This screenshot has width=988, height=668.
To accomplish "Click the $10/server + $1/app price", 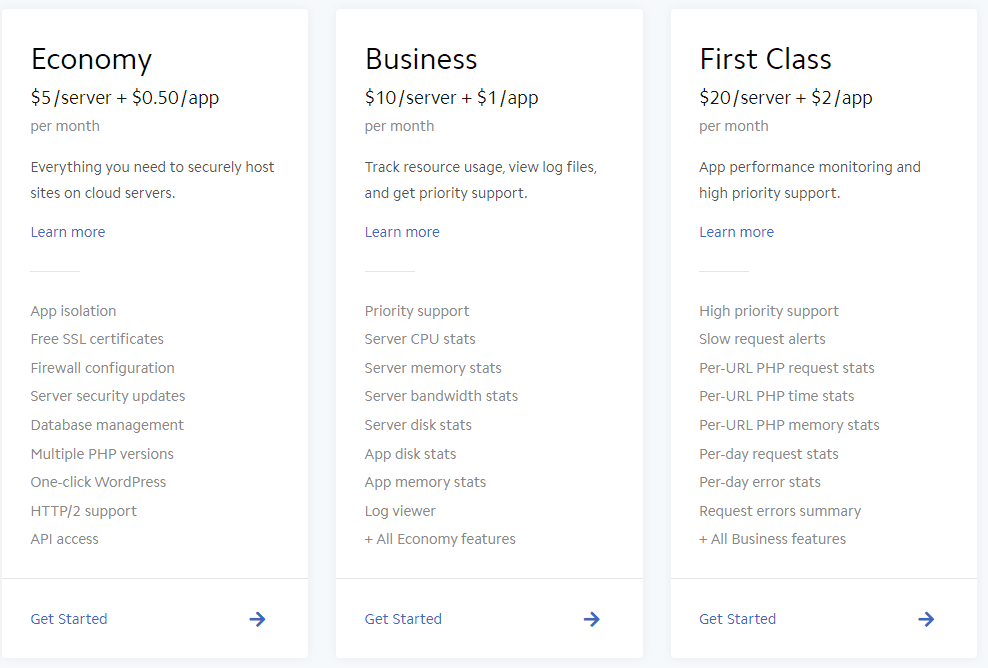I will pos(452,98).
